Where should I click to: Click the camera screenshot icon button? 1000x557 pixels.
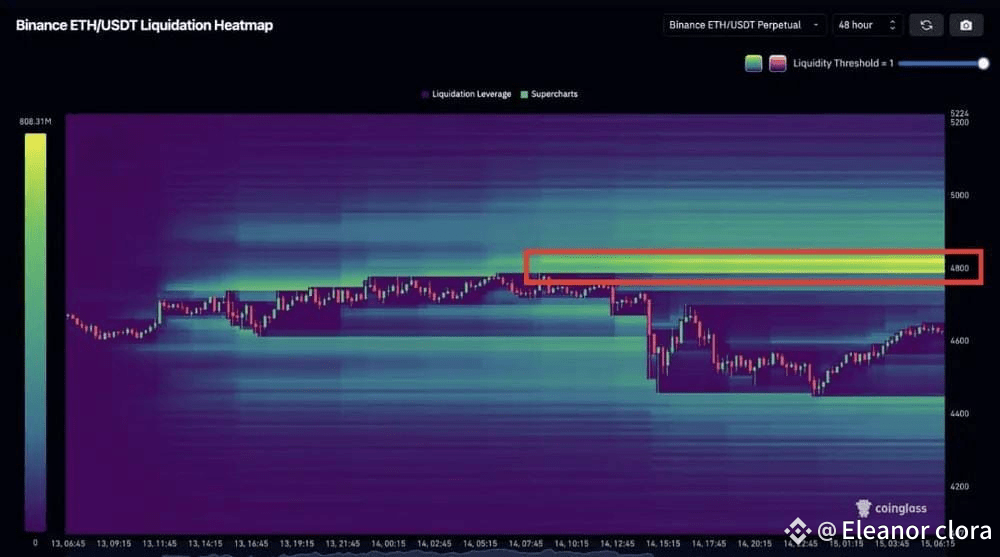966,25
